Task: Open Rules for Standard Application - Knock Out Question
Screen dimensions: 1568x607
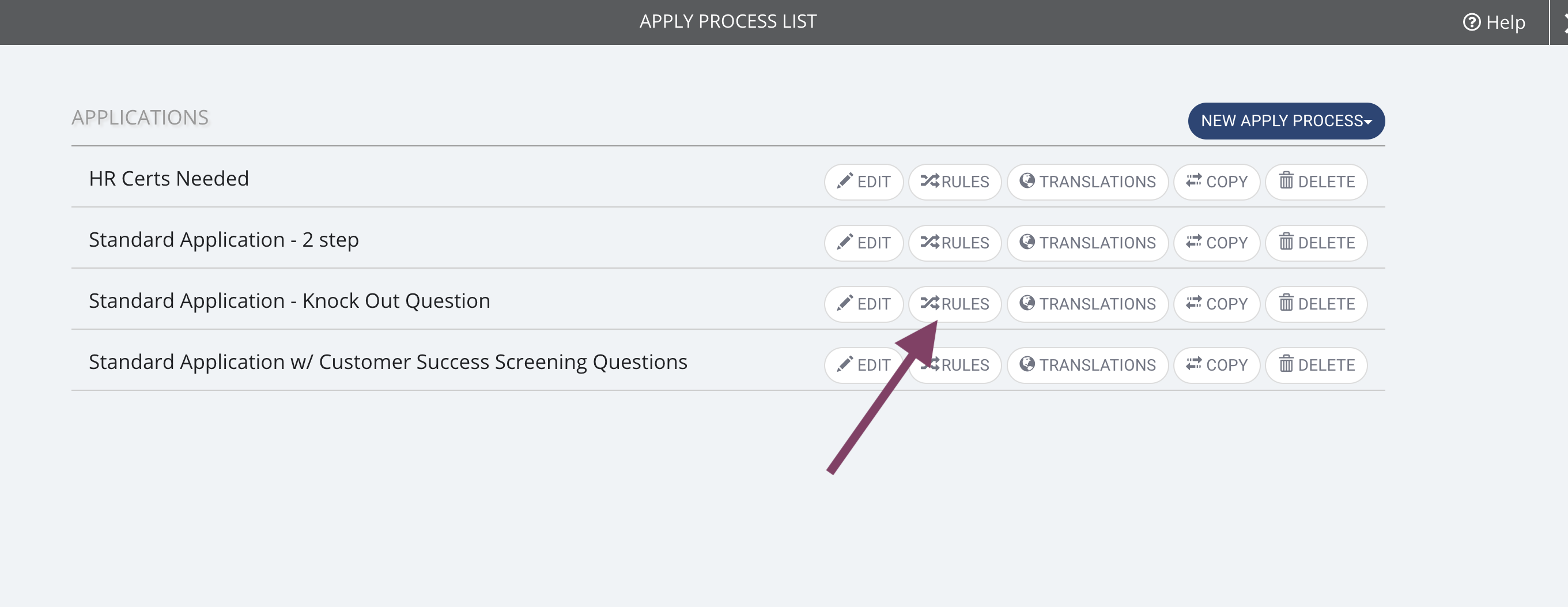Action: coord(954,304)
